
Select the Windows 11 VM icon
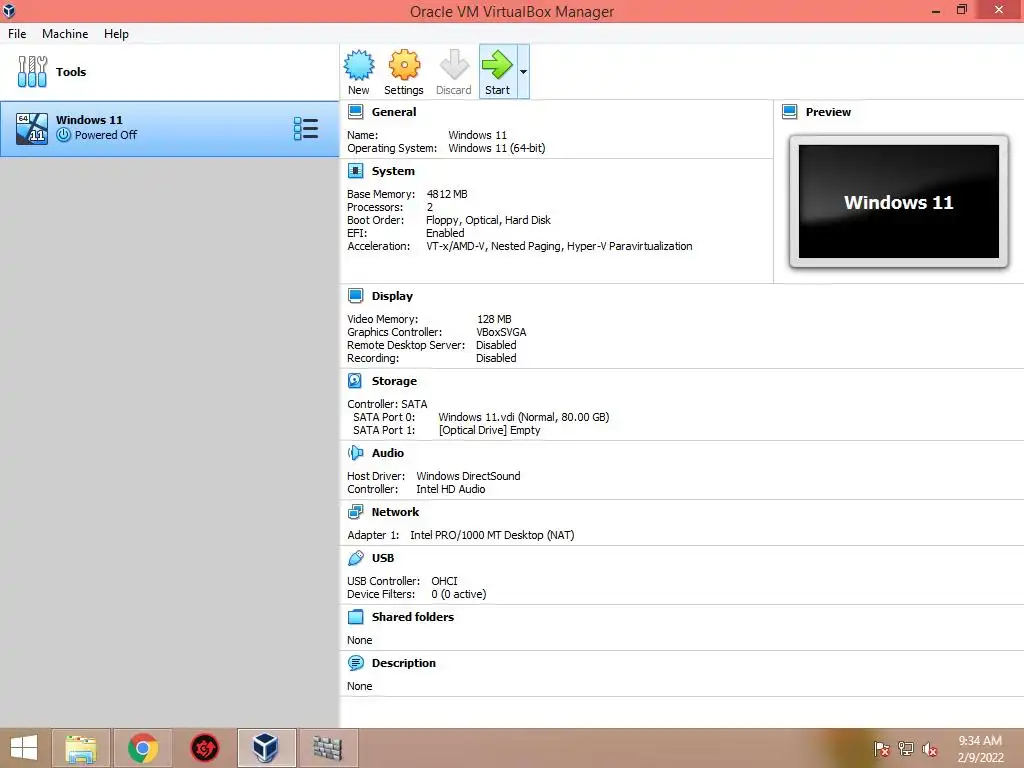click(x=32, y=128)
